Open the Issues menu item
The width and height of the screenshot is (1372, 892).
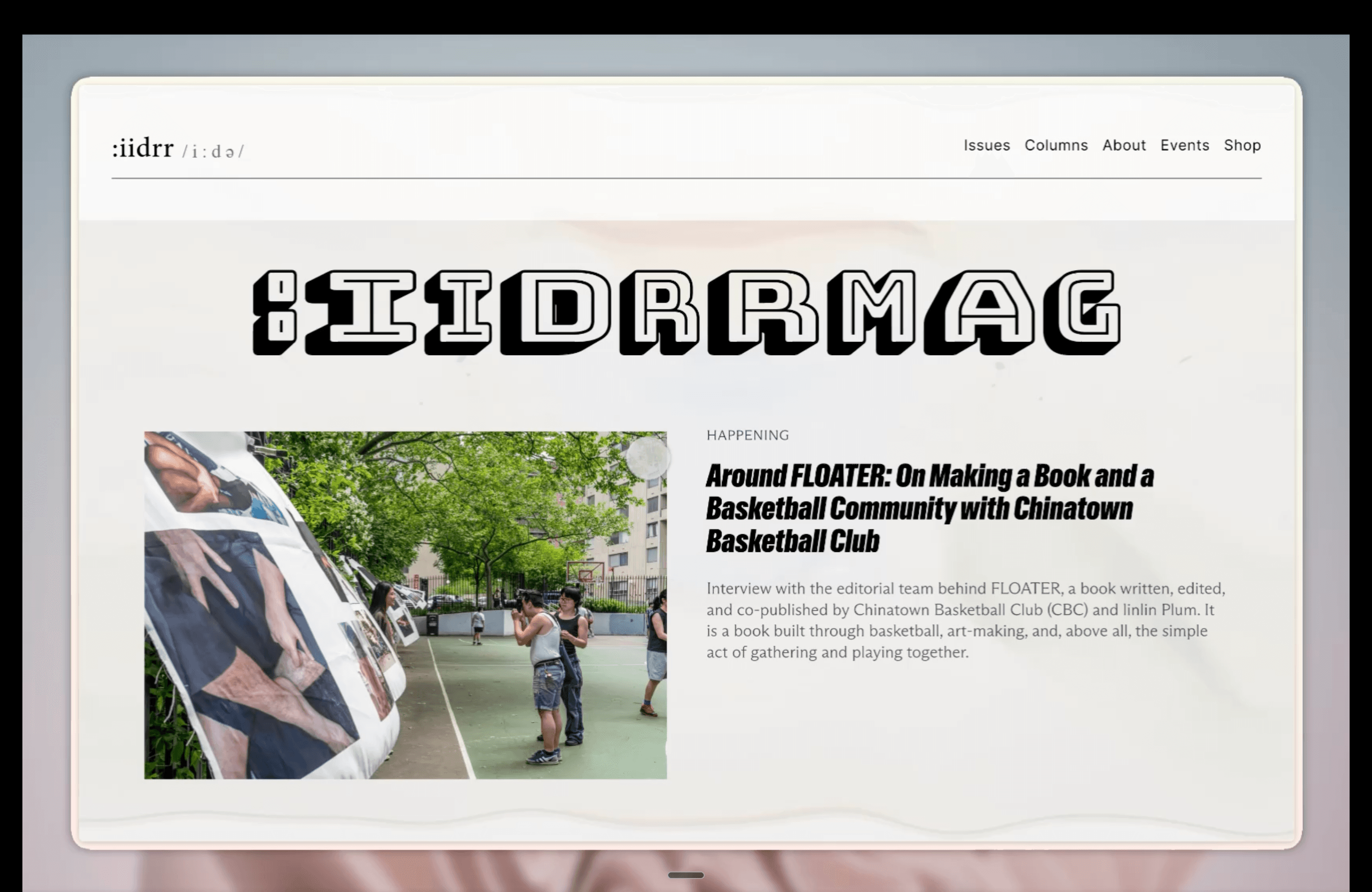pyautogui.click(x=987, y=145)
